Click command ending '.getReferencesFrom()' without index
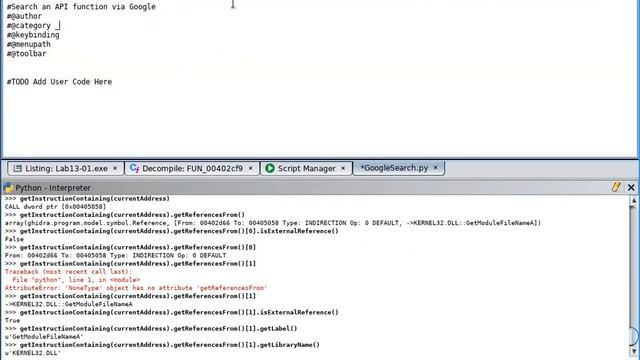 tap(125, 215)
